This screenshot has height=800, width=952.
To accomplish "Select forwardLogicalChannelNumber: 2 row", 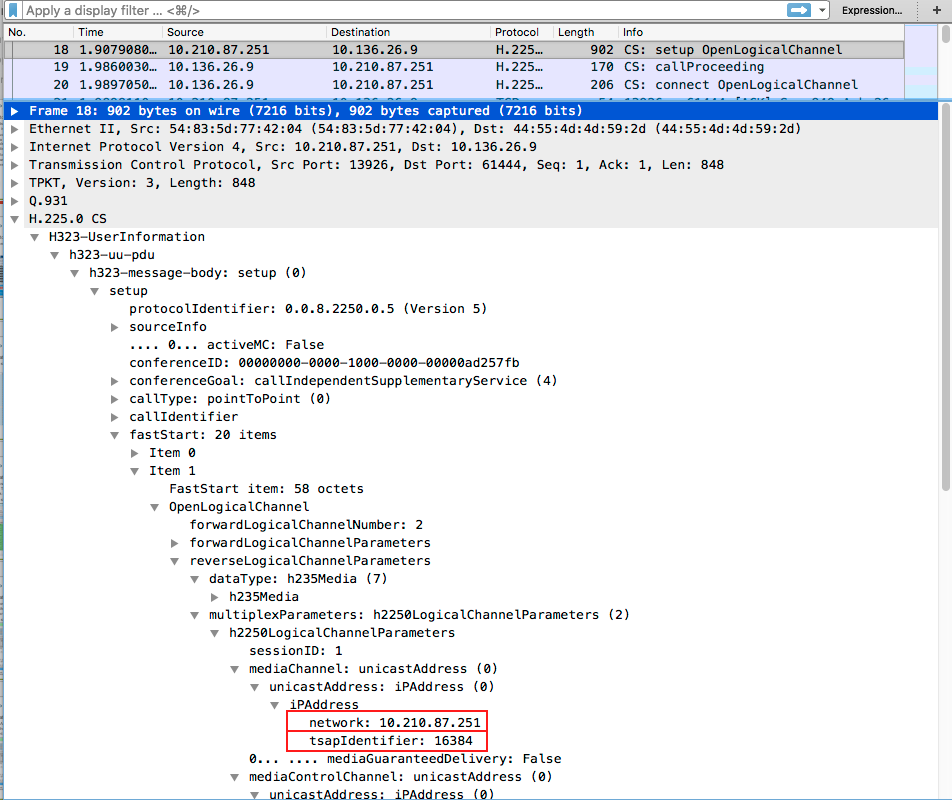I will click(x=471, y=525).
